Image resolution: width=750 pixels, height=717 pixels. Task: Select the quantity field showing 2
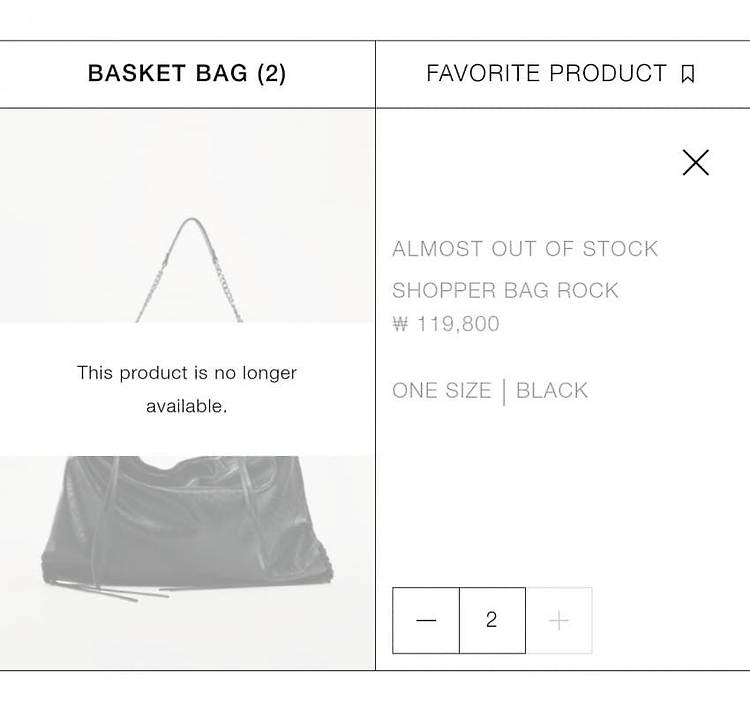click(492, 620)
